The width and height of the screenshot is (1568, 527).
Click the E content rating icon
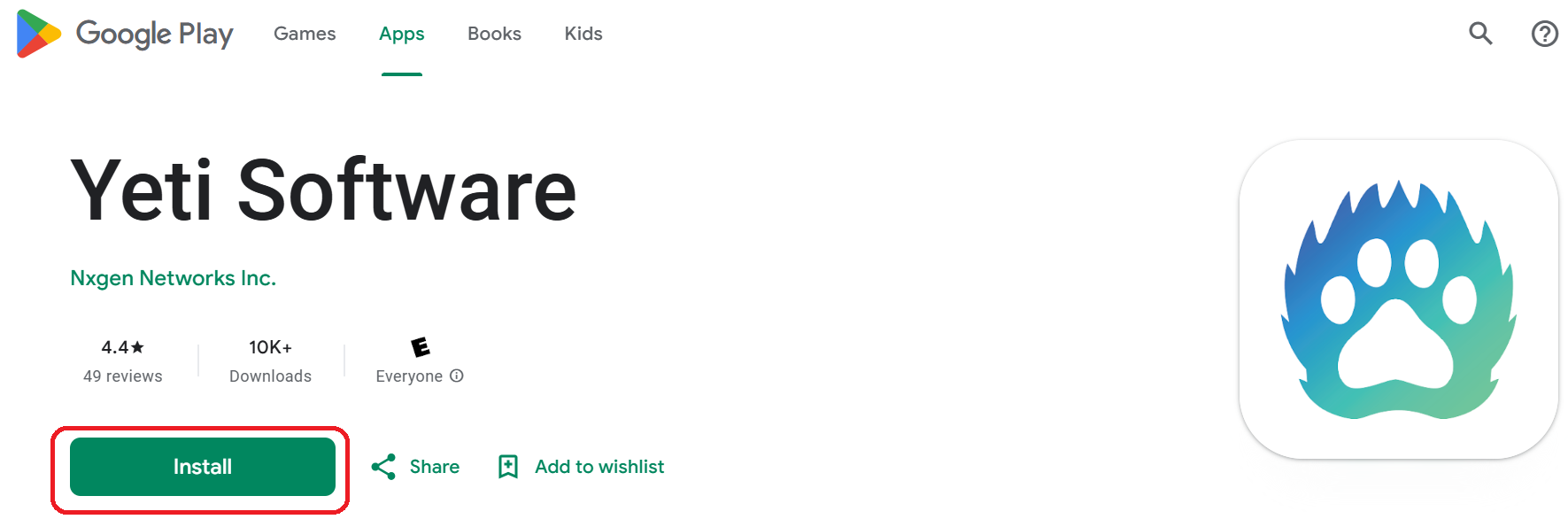click(421, 346)
